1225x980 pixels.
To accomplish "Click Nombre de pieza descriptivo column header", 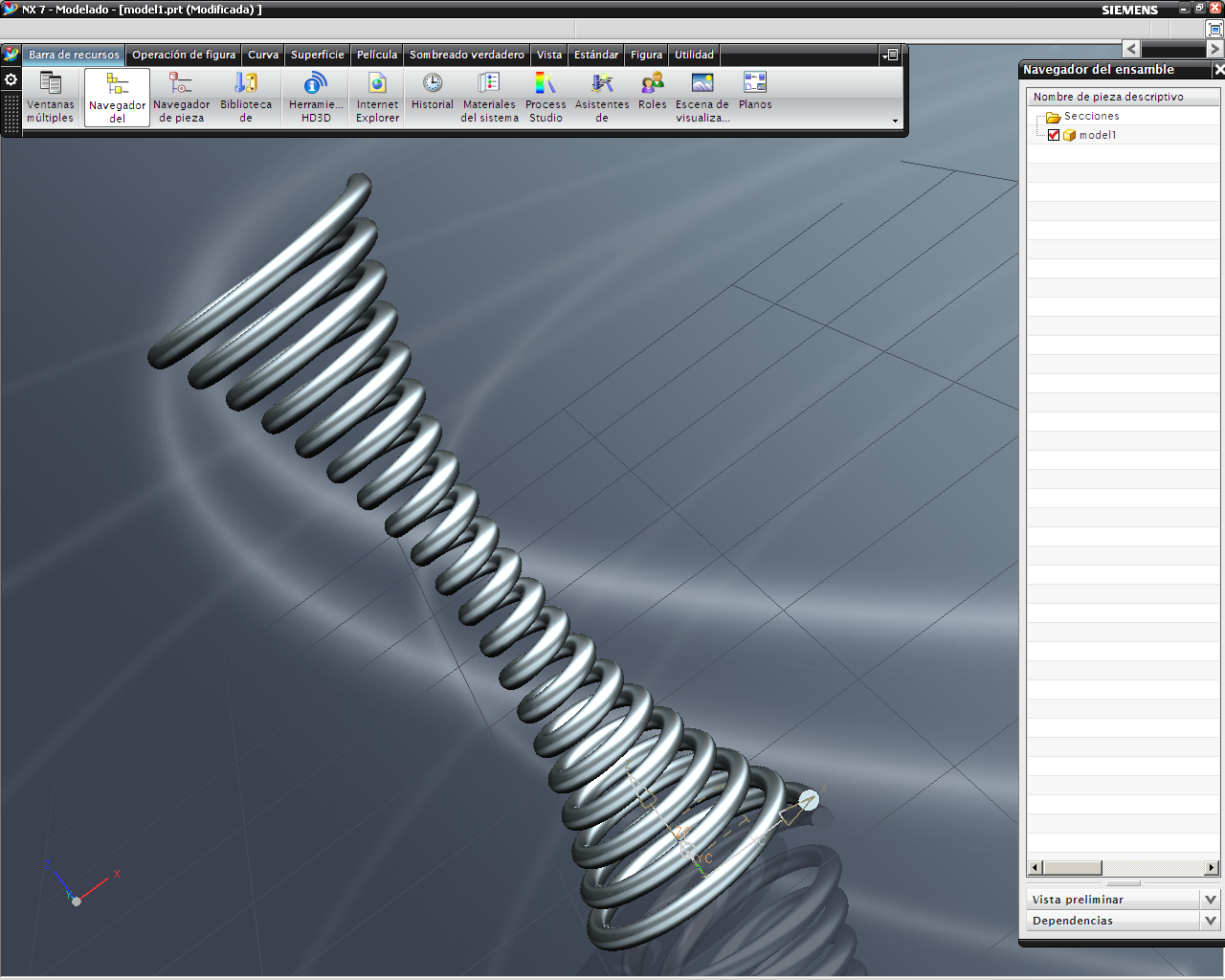I will pyautogui.click(x=1124, y=97).
